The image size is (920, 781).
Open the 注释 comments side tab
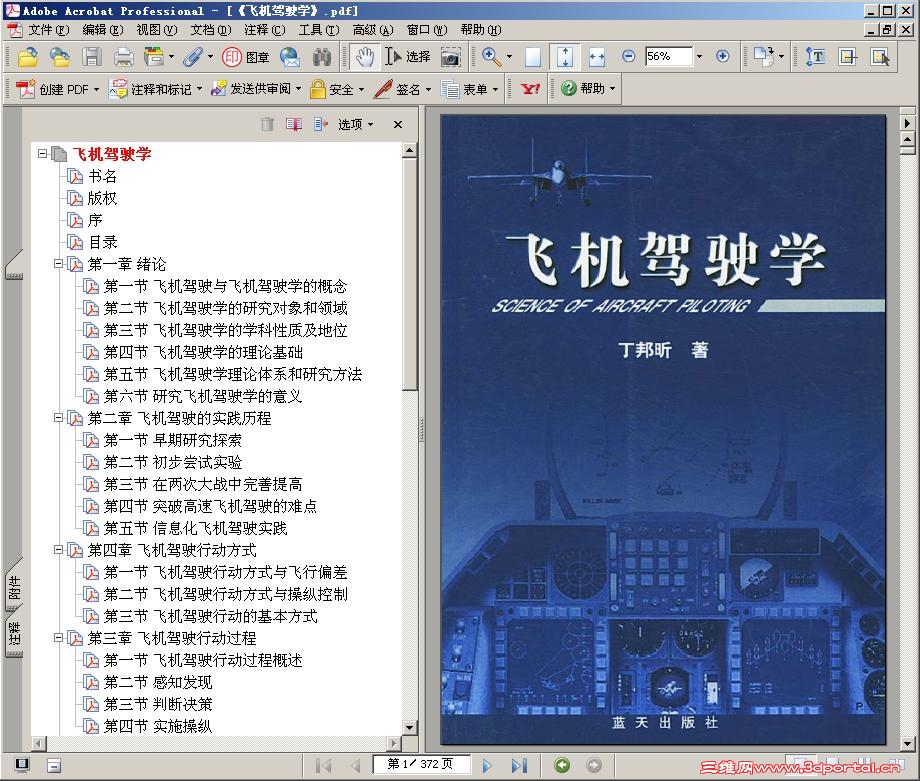click(14, 635)
